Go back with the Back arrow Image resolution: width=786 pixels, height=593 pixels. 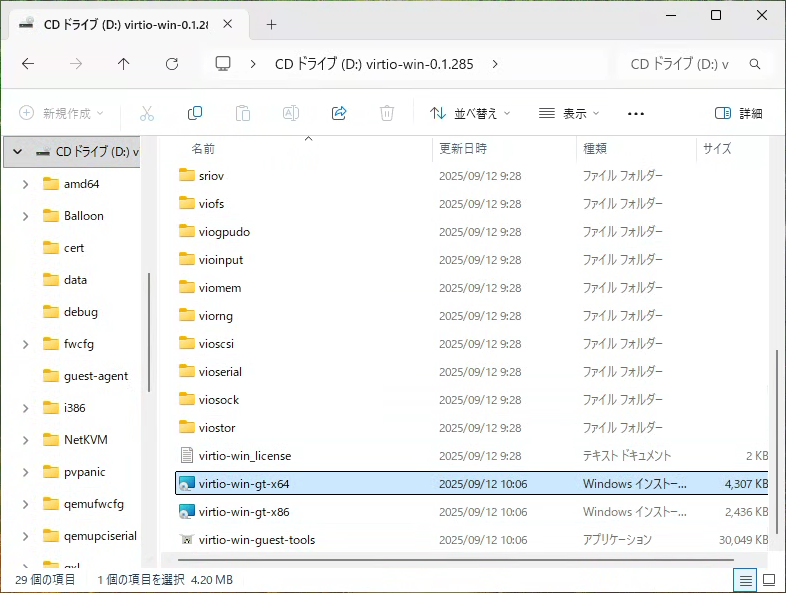pos(28,64)
